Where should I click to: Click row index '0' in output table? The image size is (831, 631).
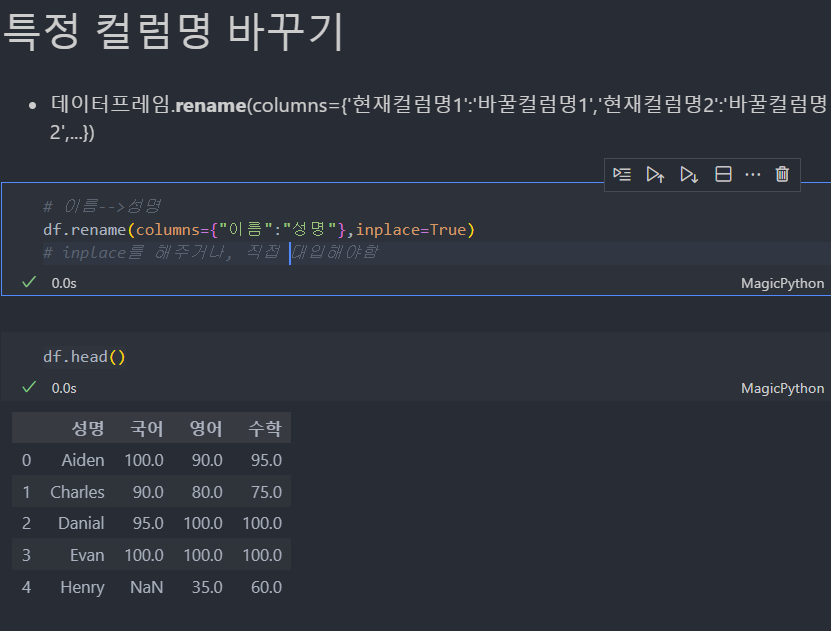[x=26, y=460]
